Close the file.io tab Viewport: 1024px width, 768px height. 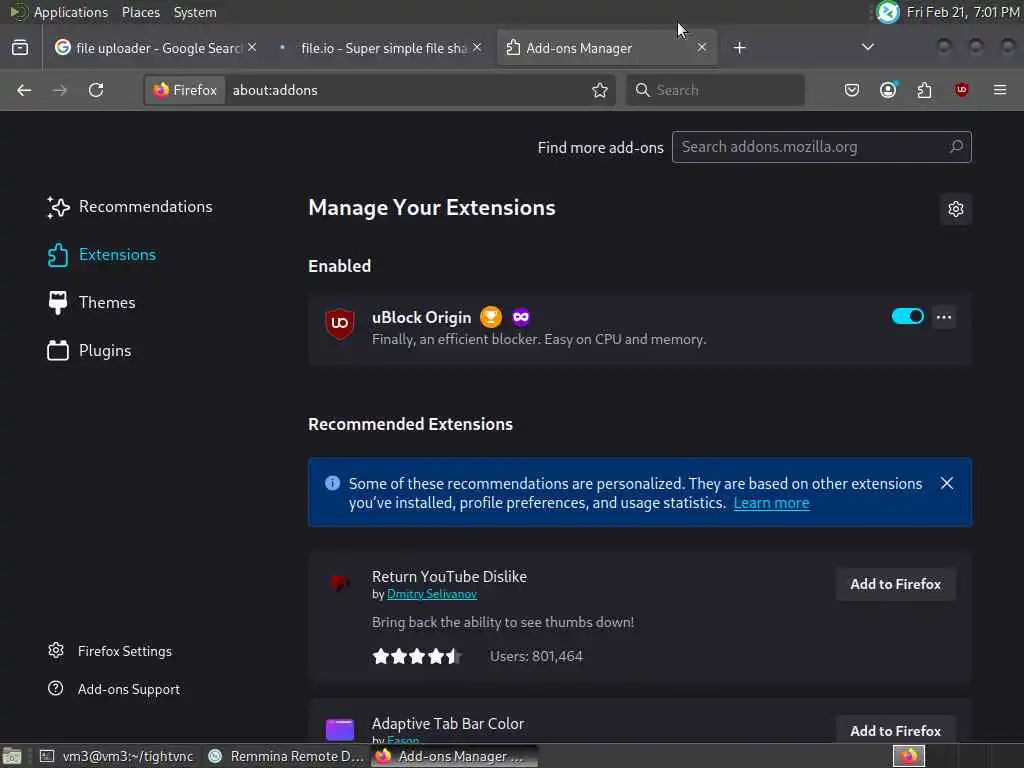tap(477, 48)
